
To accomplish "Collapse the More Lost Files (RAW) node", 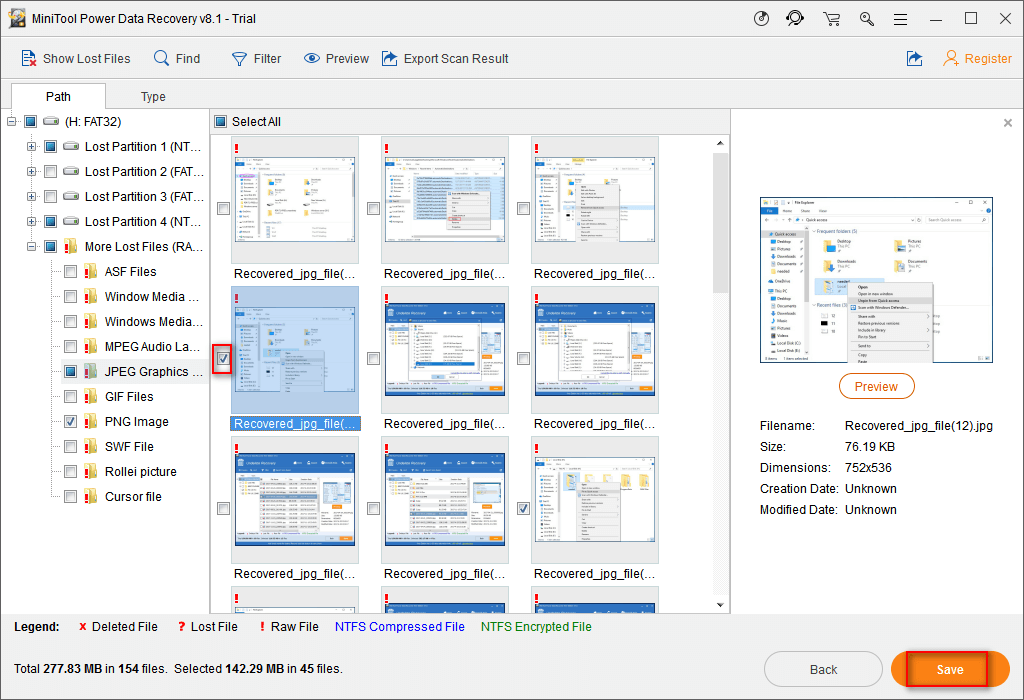I will pos(31,246).
